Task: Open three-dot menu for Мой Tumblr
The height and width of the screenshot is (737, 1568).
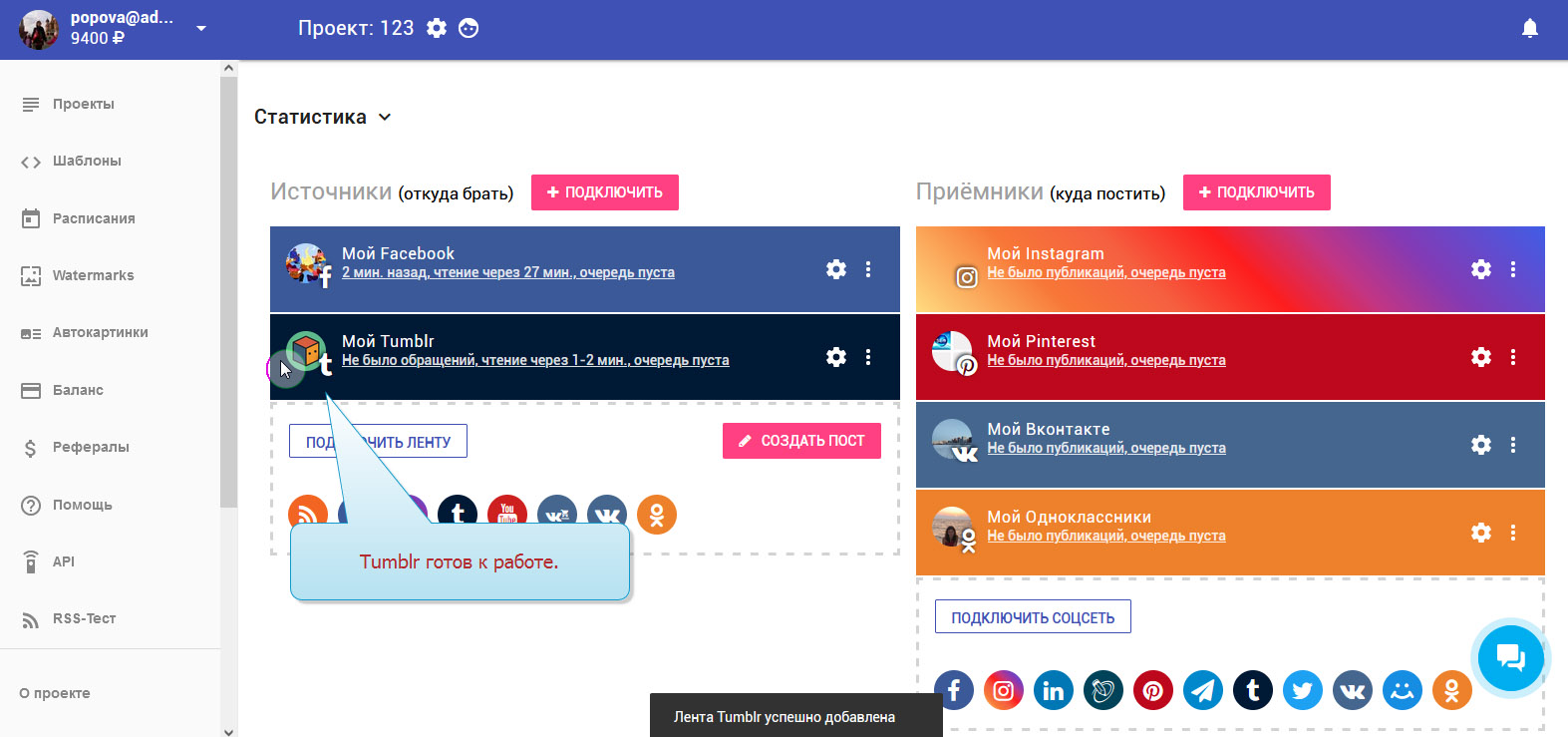Action: point(868,357)
